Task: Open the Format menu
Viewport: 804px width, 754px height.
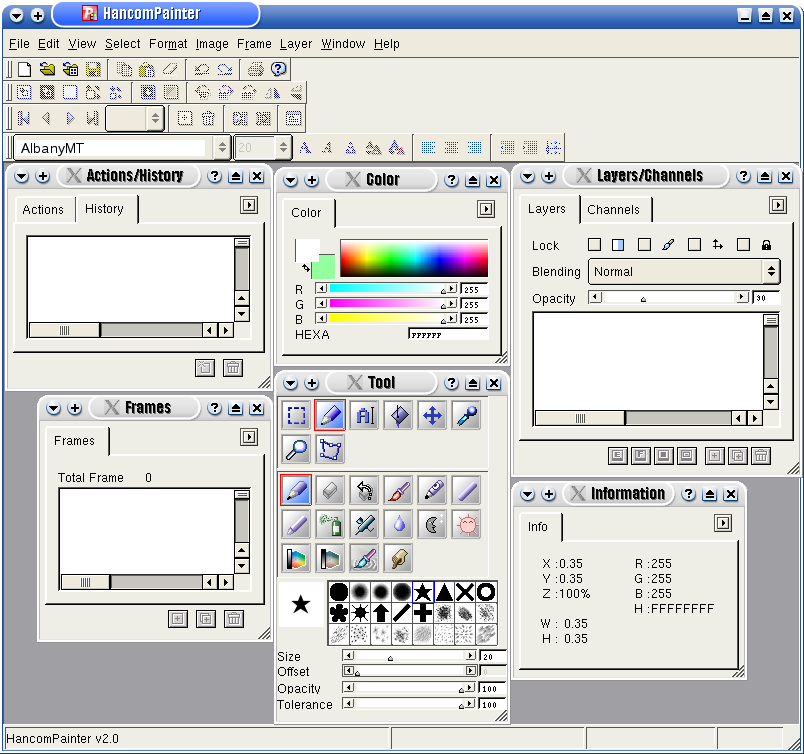Action: point(168,44)
